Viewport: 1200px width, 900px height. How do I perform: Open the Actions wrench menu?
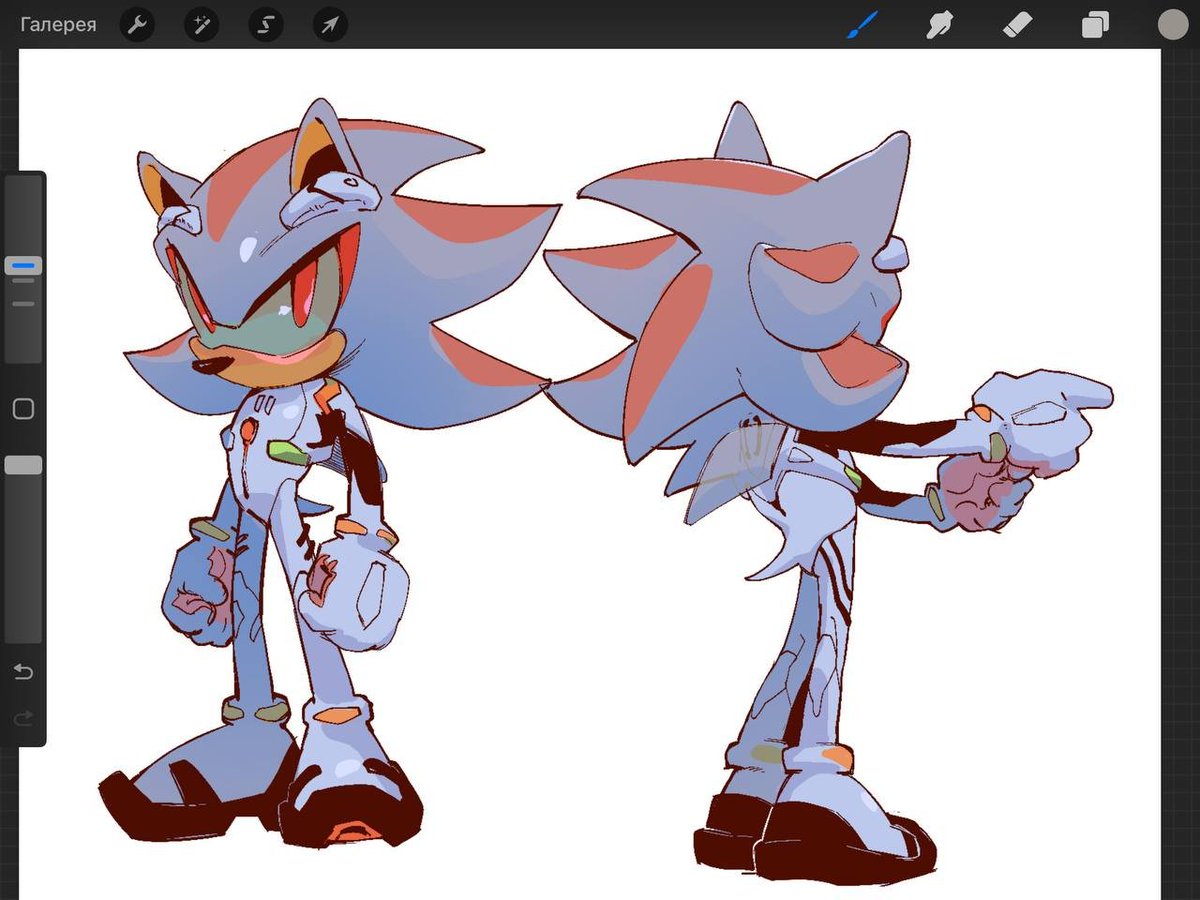[x=137, y=25]
